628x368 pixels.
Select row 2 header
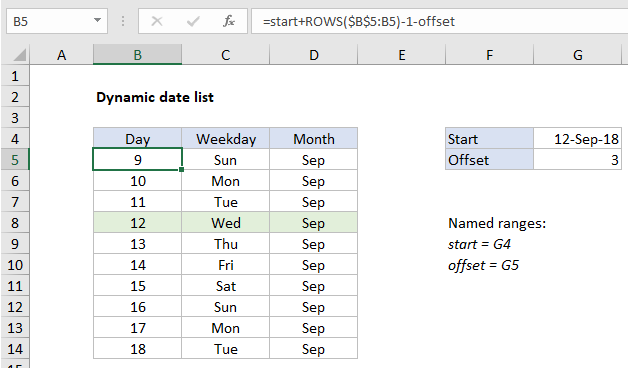15,97
